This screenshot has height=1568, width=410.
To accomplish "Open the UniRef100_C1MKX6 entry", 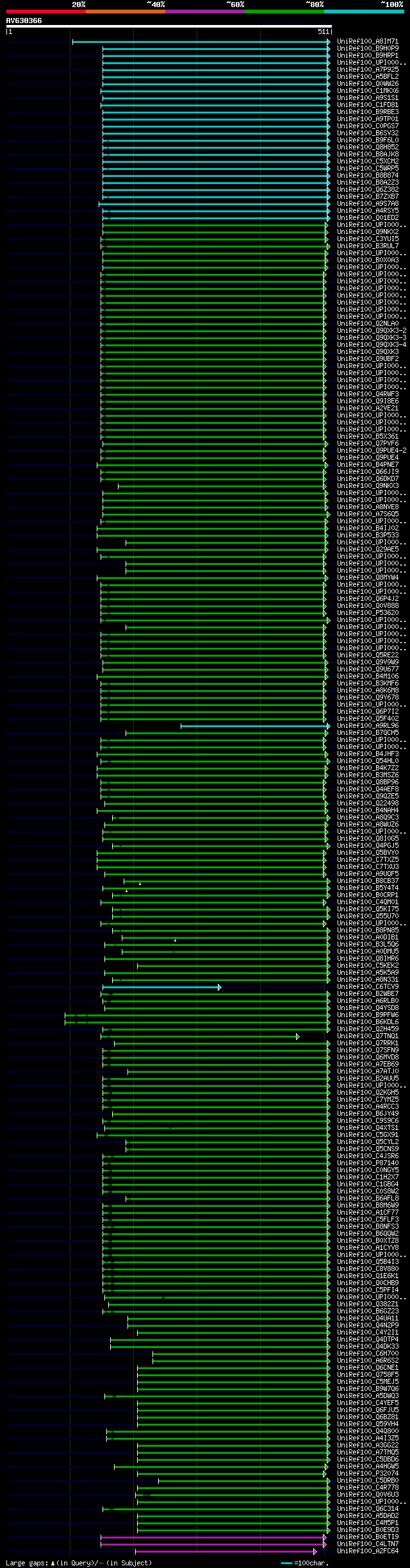I will coord(368,91).
